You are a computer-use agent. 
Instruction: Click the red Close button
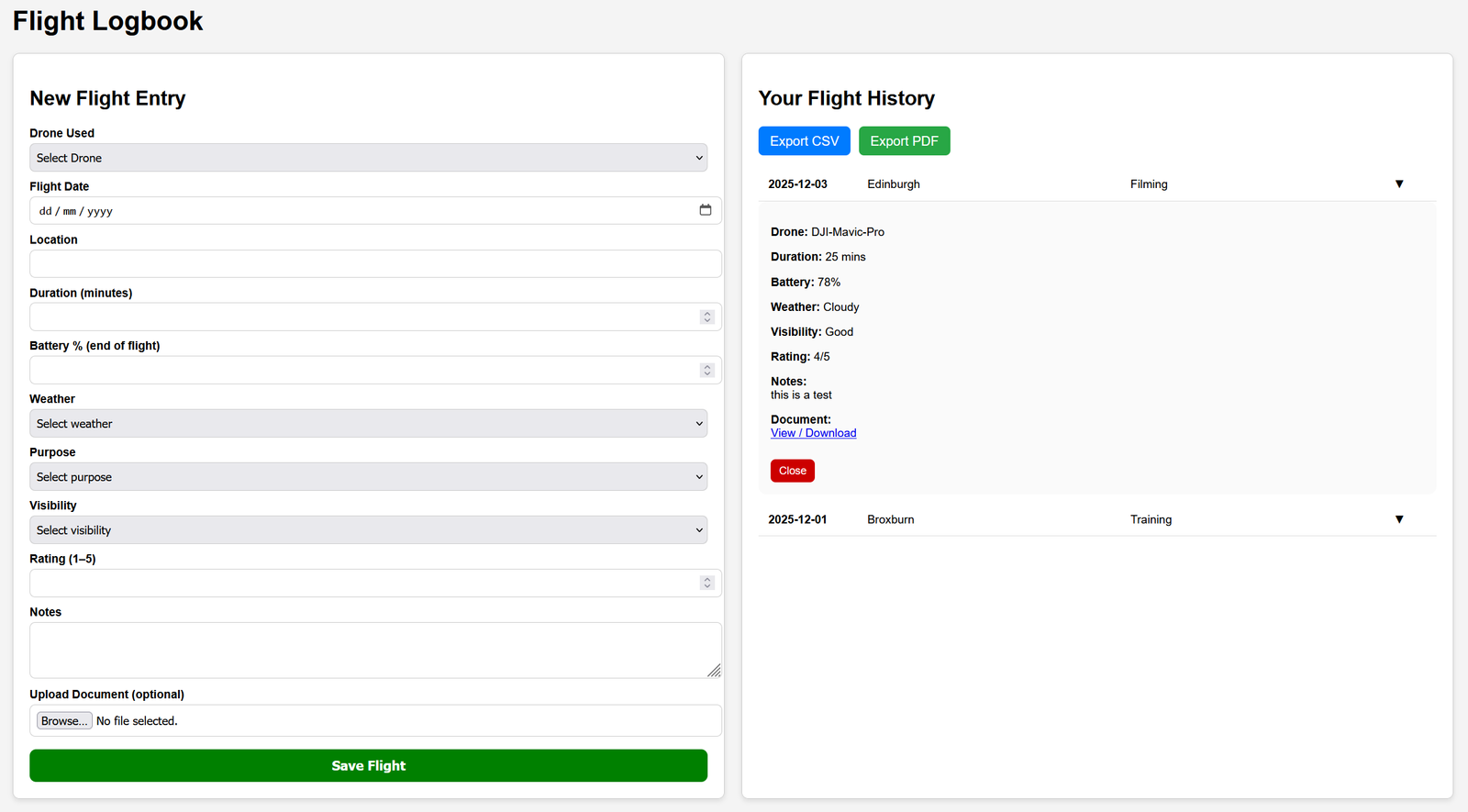(x=792, y=471)
